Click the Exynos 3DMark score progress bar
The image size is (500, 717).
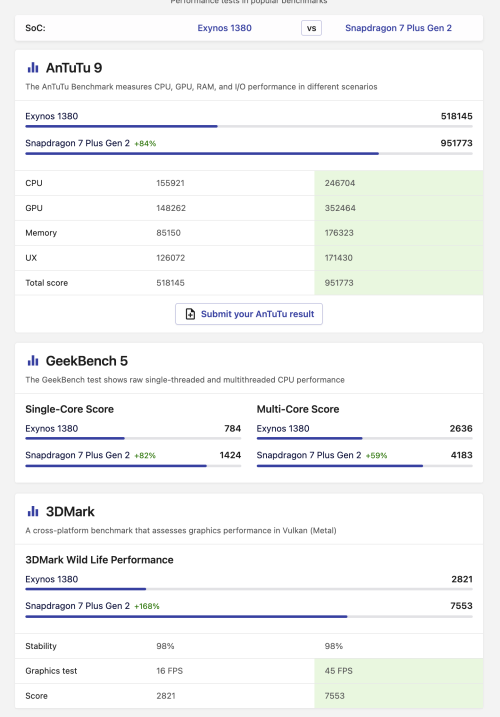249,589
